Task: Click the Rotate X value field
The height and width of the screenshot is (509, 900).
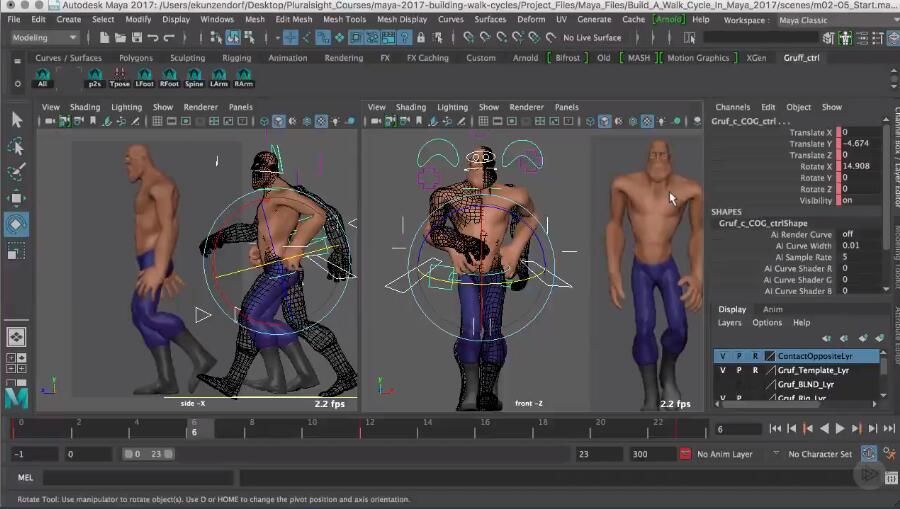Action: (x=858, y=166)
